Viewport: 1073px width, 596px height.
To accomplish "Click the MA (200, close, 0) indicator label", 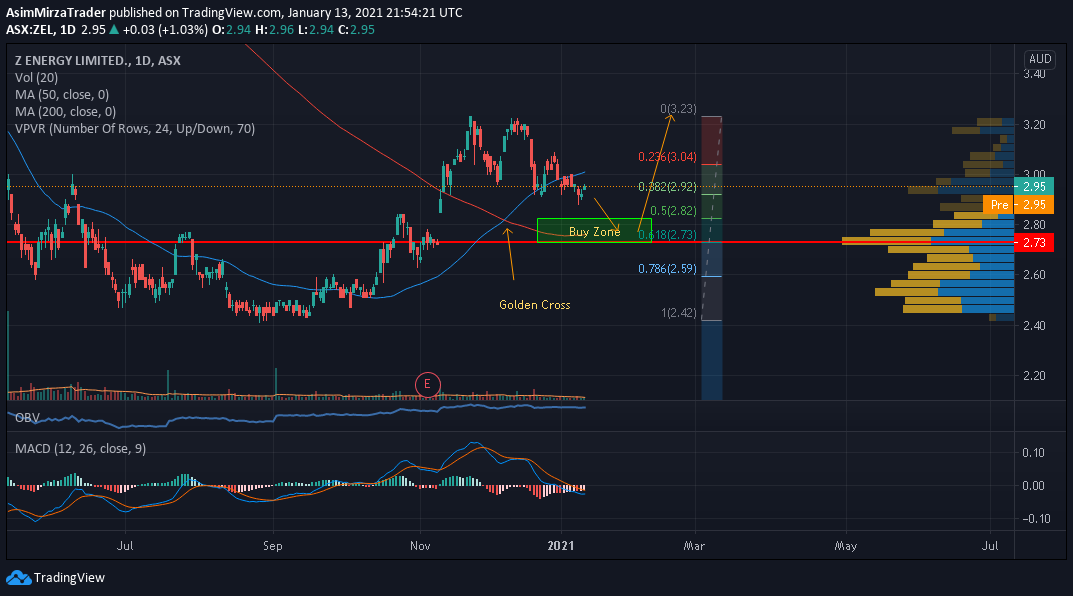I will [66, 112].
